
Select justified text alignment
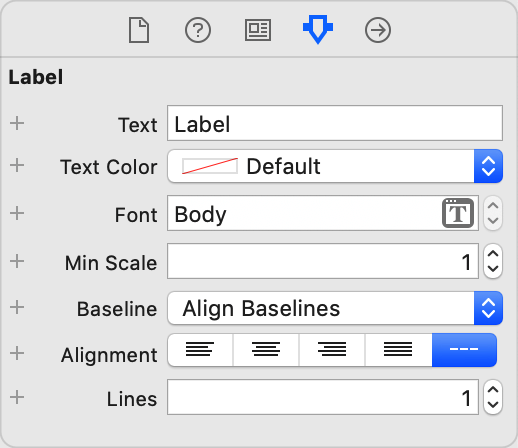click(x=398, y=350)
